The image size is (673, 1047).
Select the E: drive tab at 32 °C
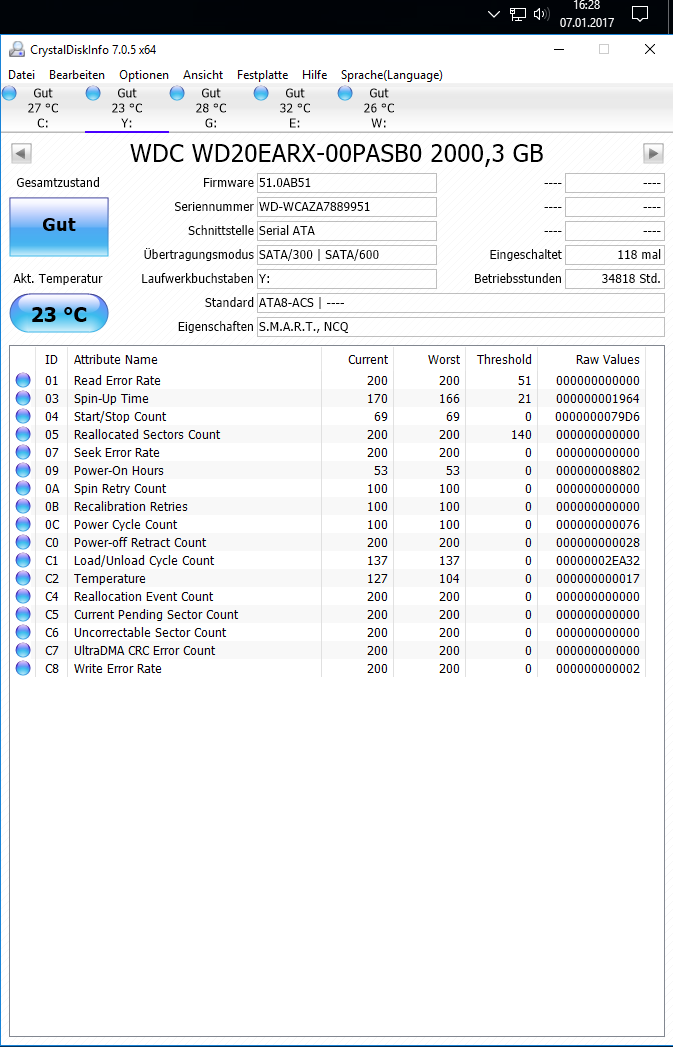[x=295, y=108]
